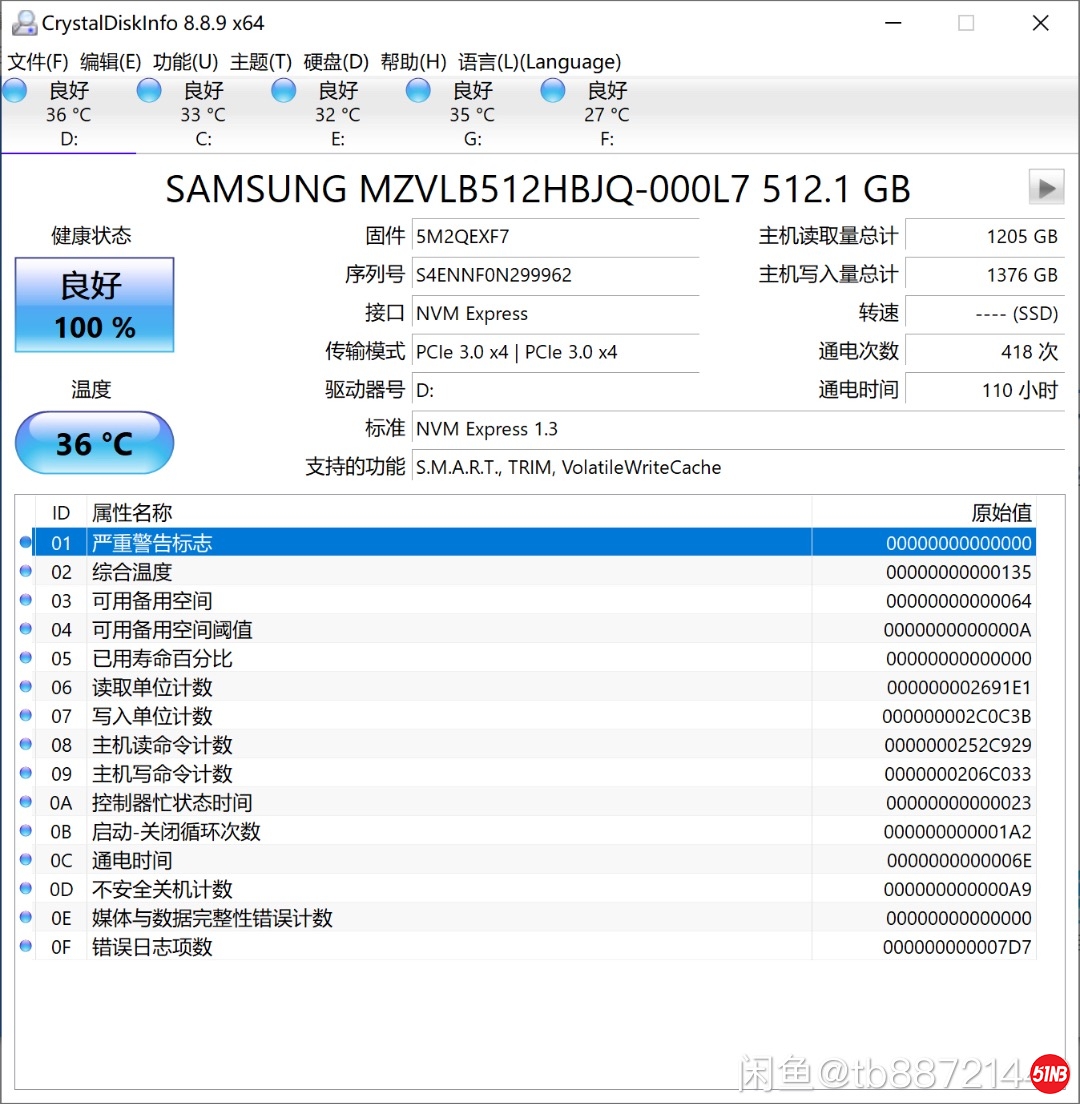Select attribute row 0F 错误日志项数
The height and width of the screenshot is (1104, 1080).
[x=525, y=947]
